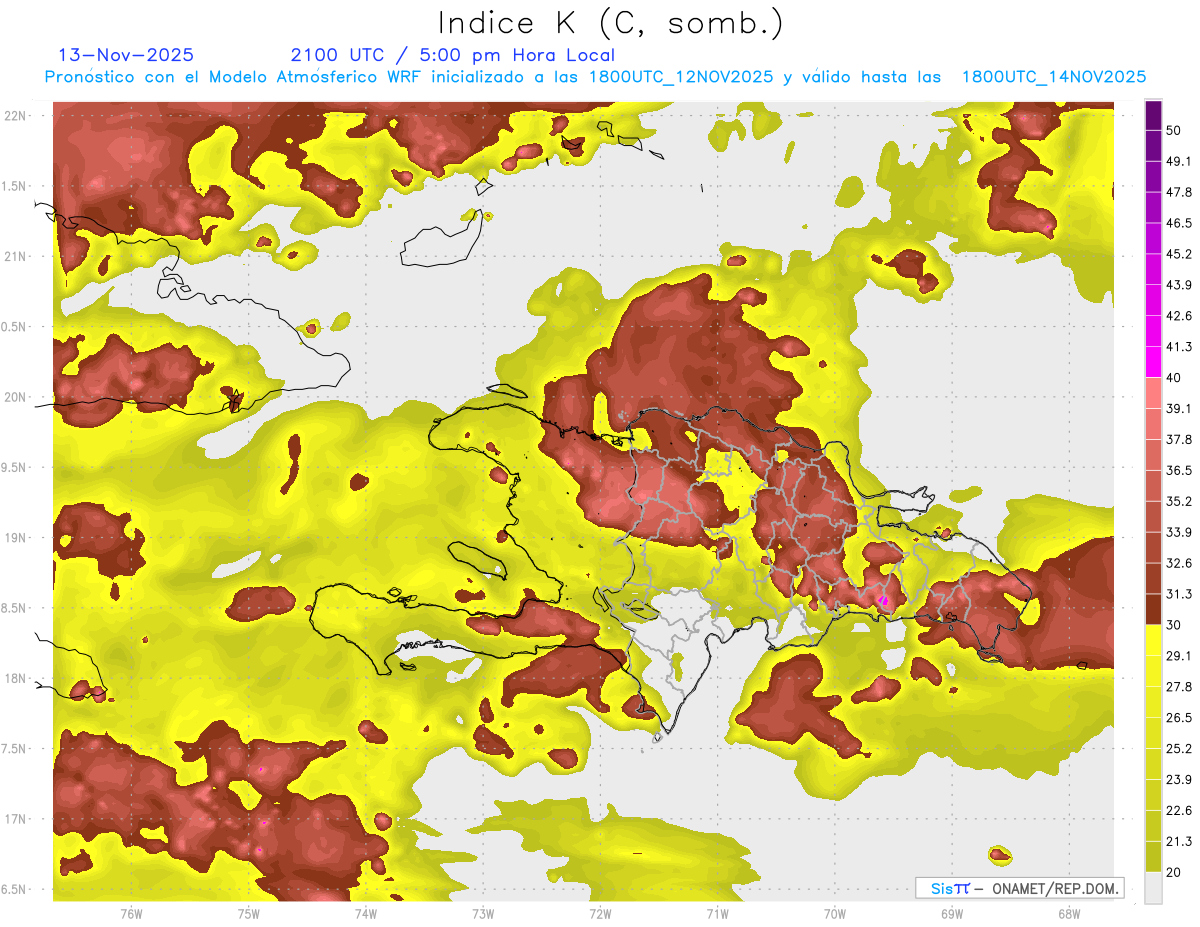Viewport: 1200px width, 927px height.
Task: Click the latitude label "17N"
Action: [15, 820]
